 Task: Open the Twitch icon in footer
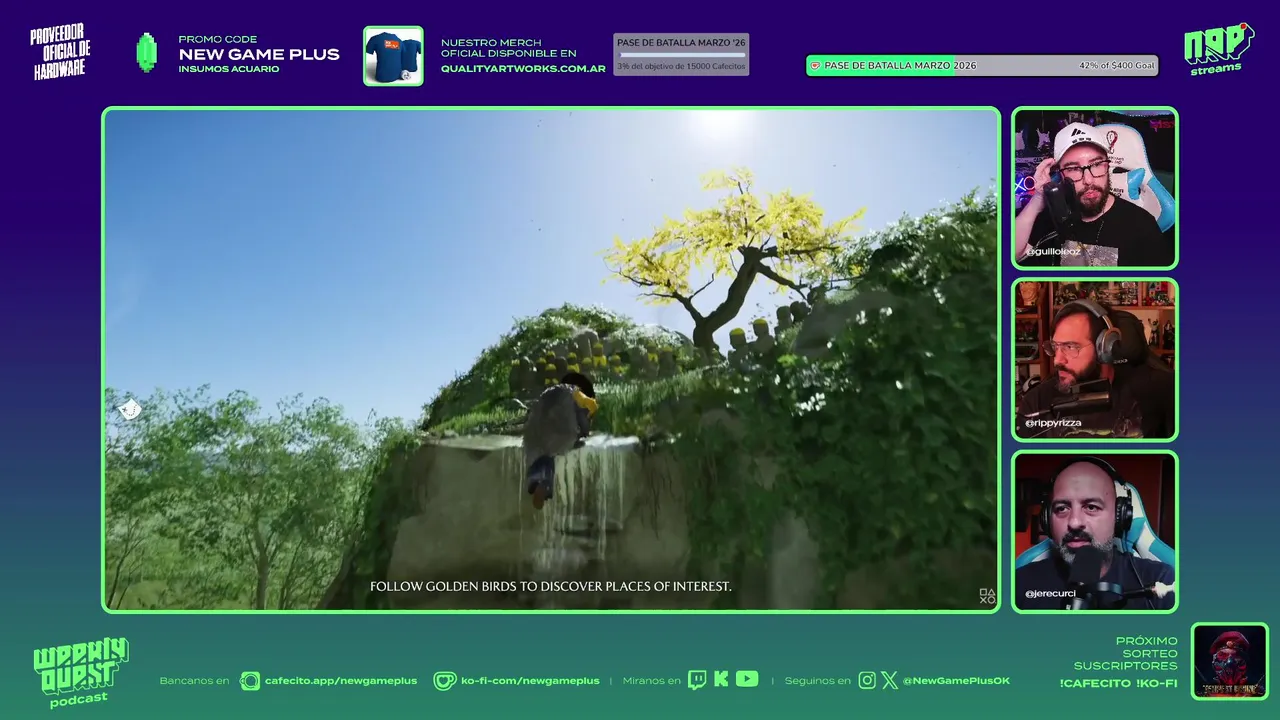pyautogui.click(x=697, y=680)
